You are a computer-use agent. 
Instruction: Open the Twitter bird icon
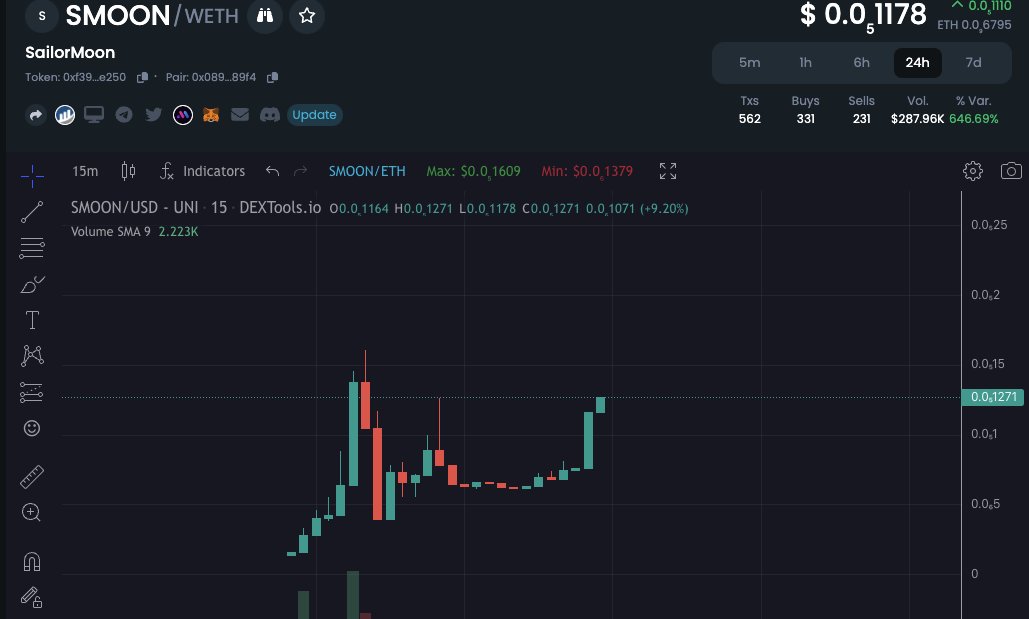(x=154, y=115)
